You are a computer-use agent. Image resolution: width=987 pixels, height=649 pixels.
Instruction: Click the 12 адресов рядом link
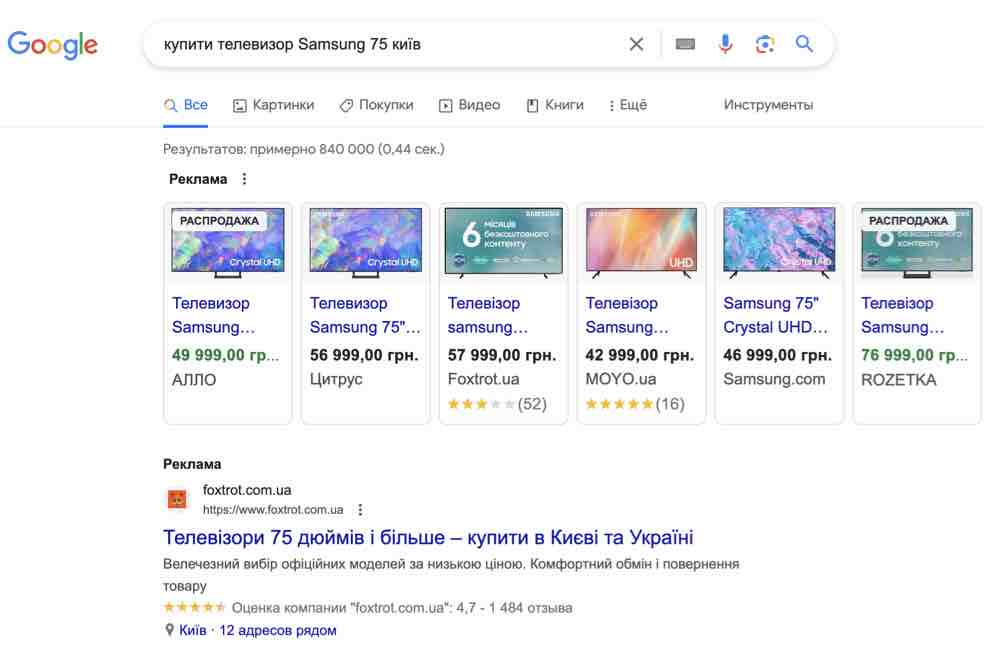point(277,630)
